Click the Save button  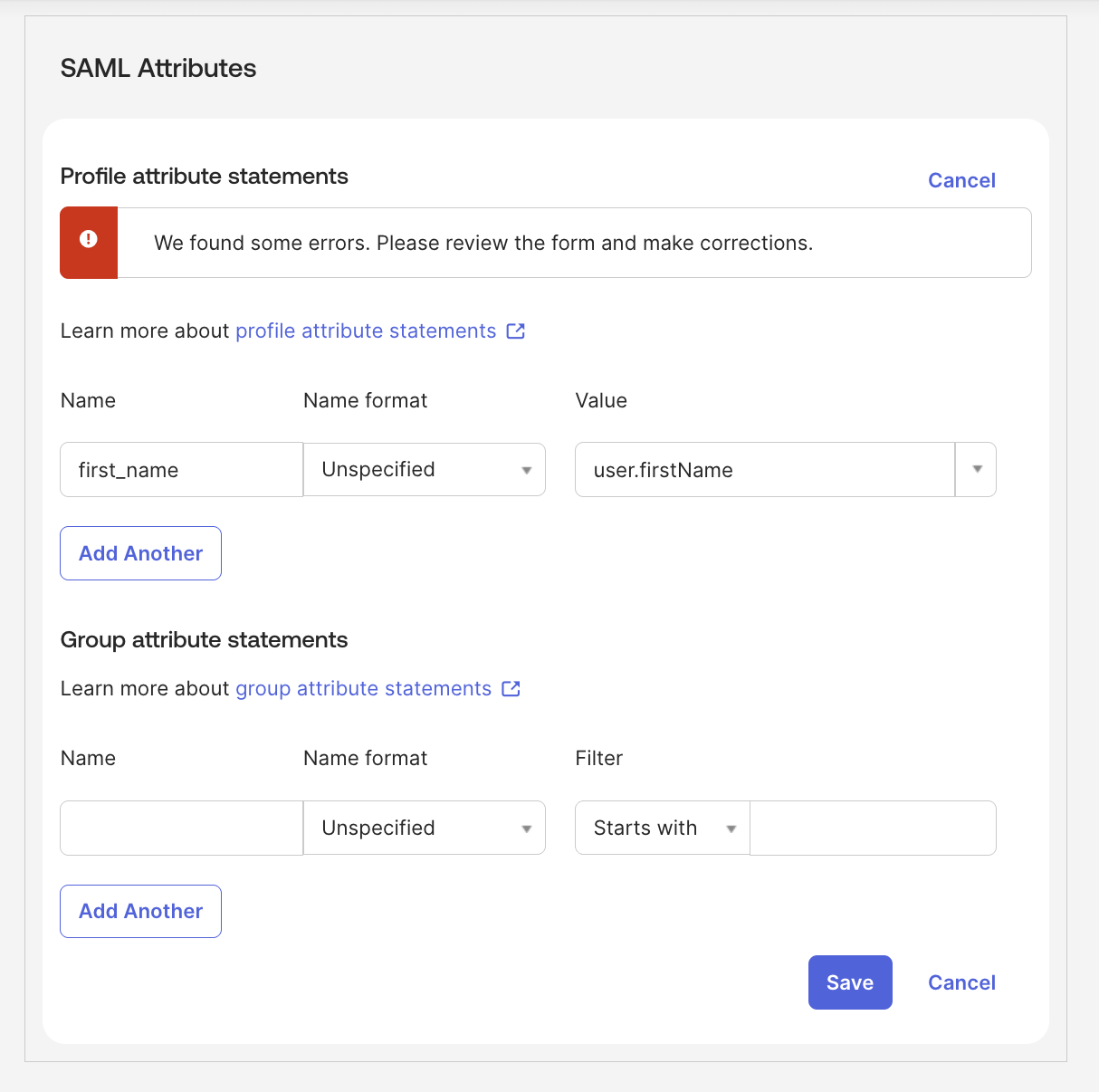coord(849,982)
